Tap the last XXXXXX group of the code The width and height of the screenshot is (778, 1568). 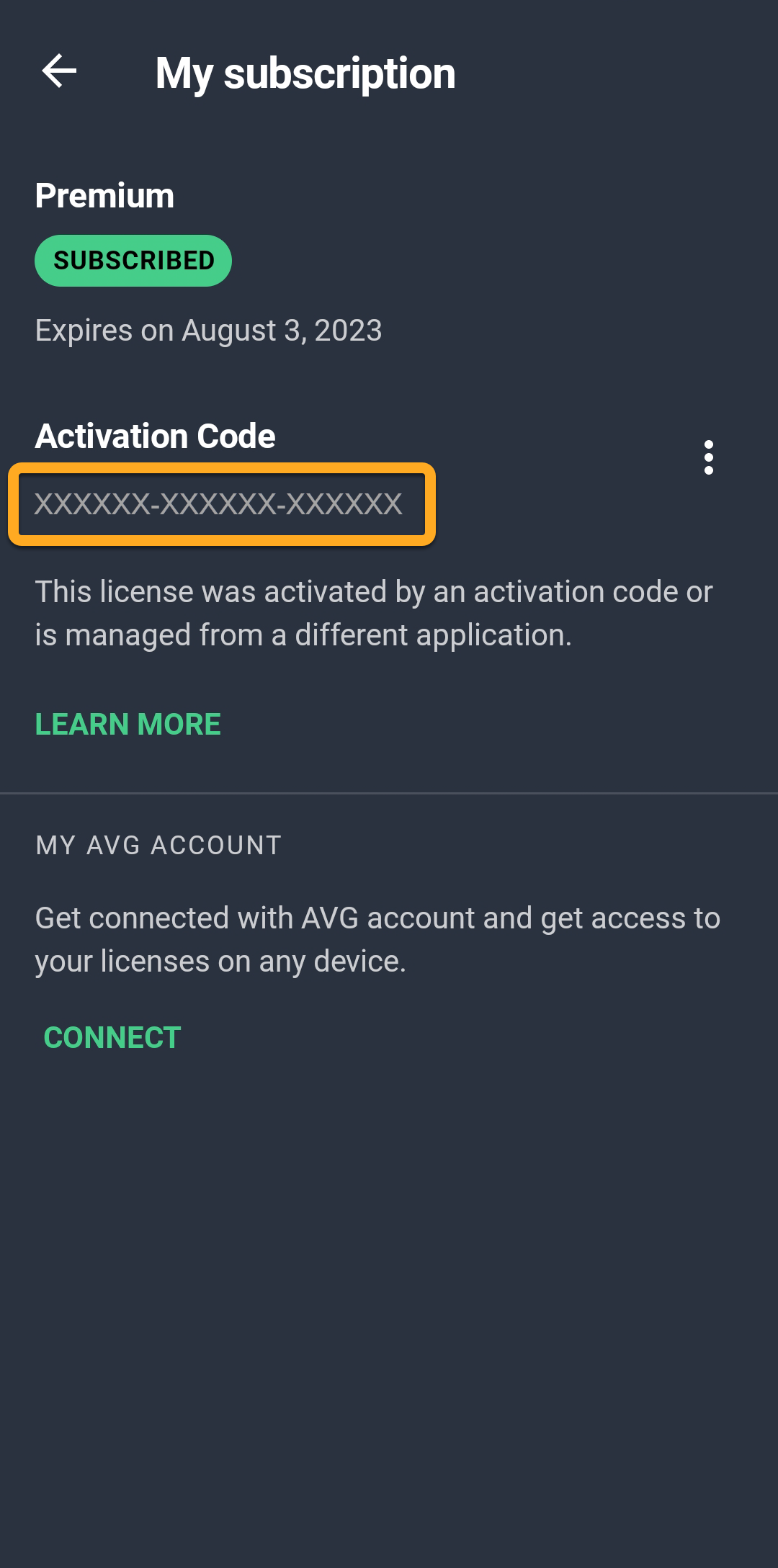coord(344,504)
